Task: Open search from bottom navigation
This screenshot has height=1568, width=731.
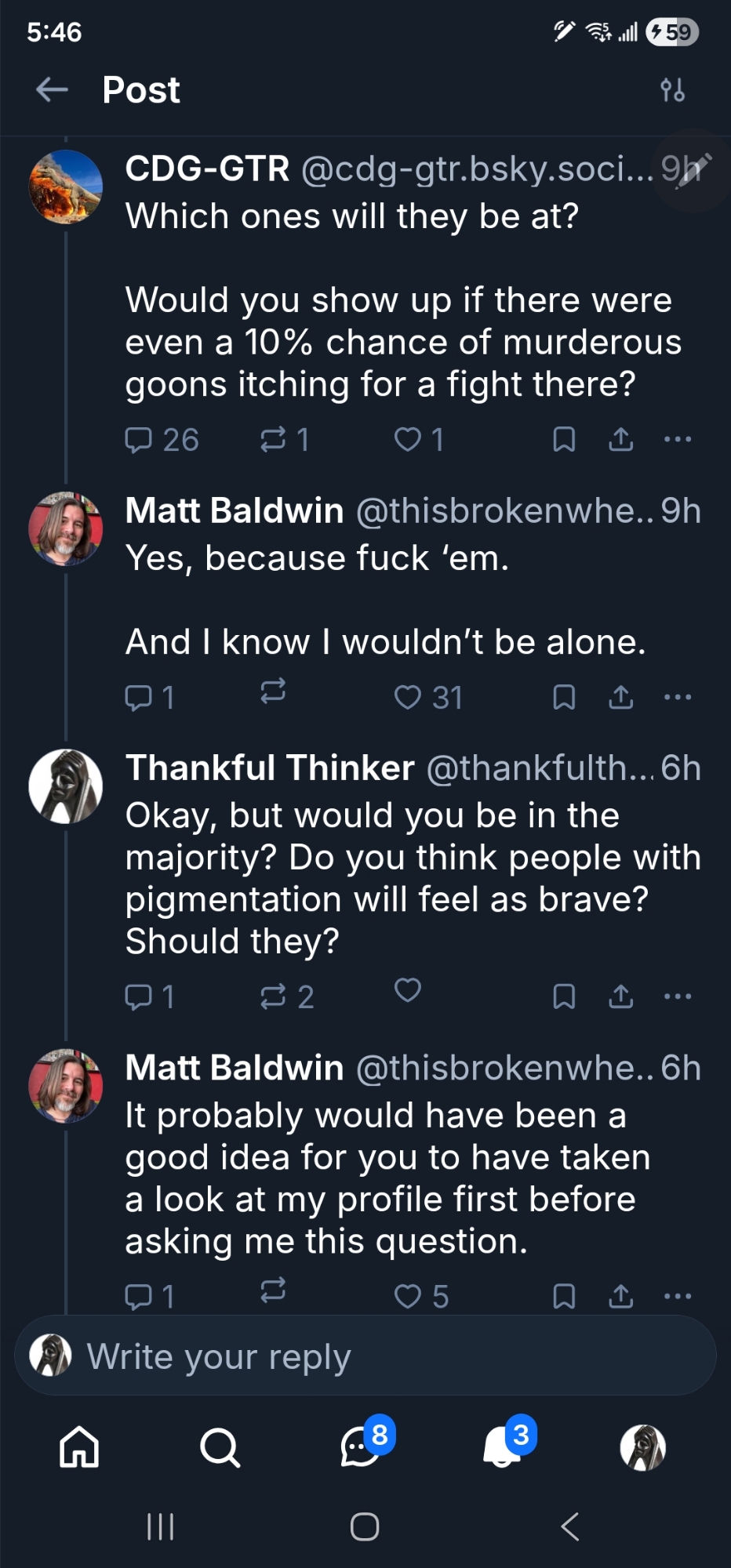Action: [x=220, y=1447]
